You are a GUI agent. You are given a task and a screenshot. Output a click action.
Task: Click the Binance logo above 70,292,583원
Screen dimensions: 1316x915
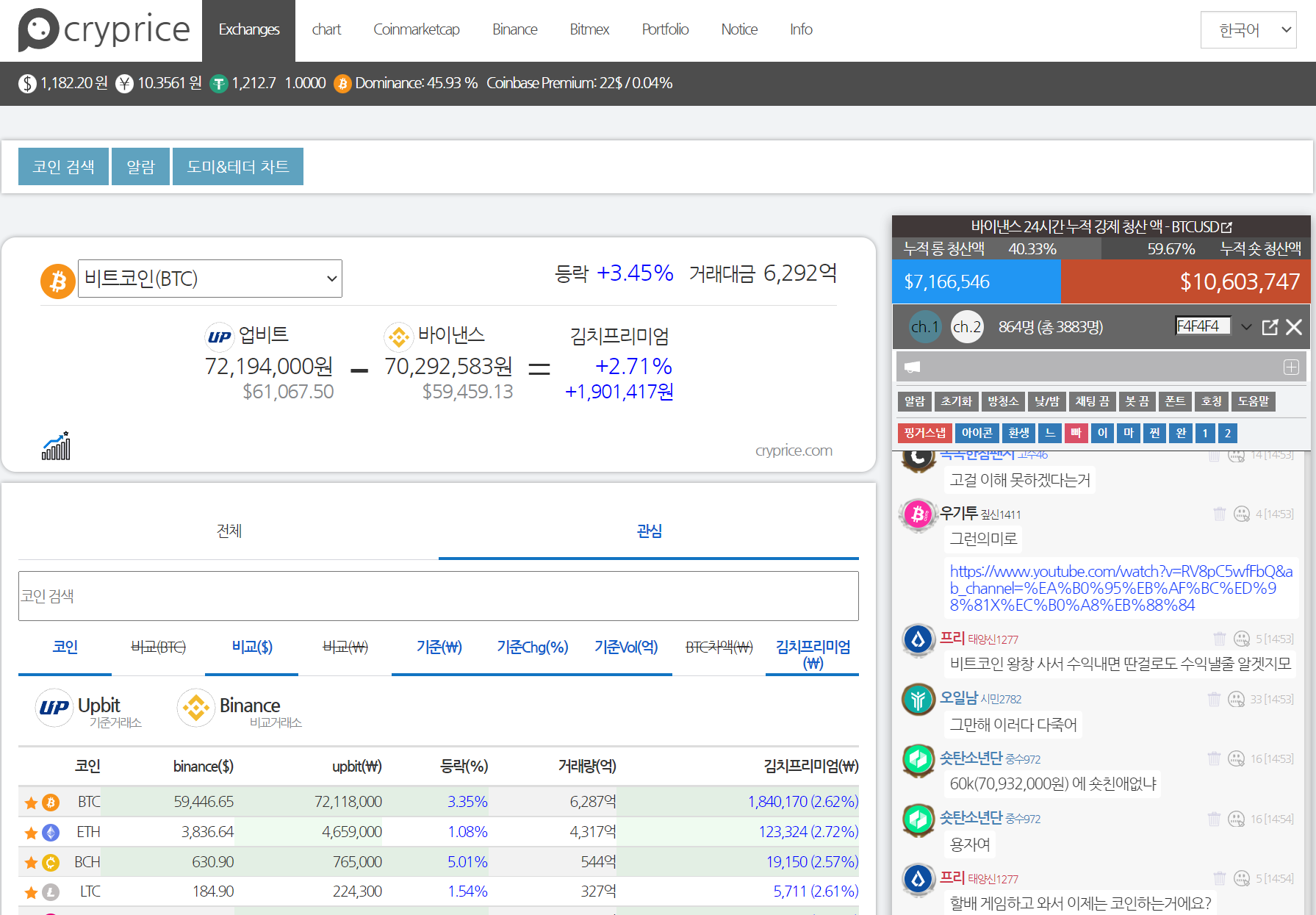click(x=398, y=337)
